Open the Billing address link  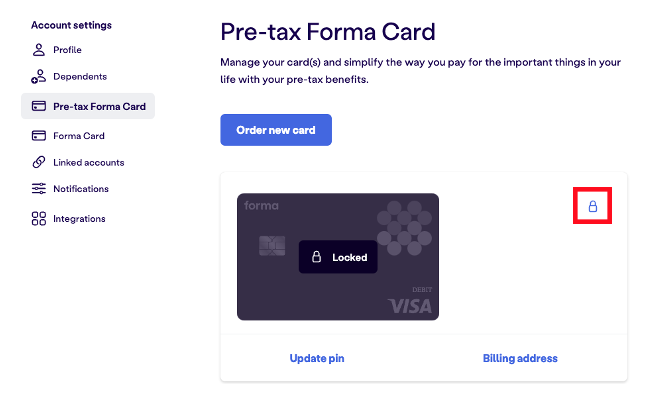tap(520, 359)
